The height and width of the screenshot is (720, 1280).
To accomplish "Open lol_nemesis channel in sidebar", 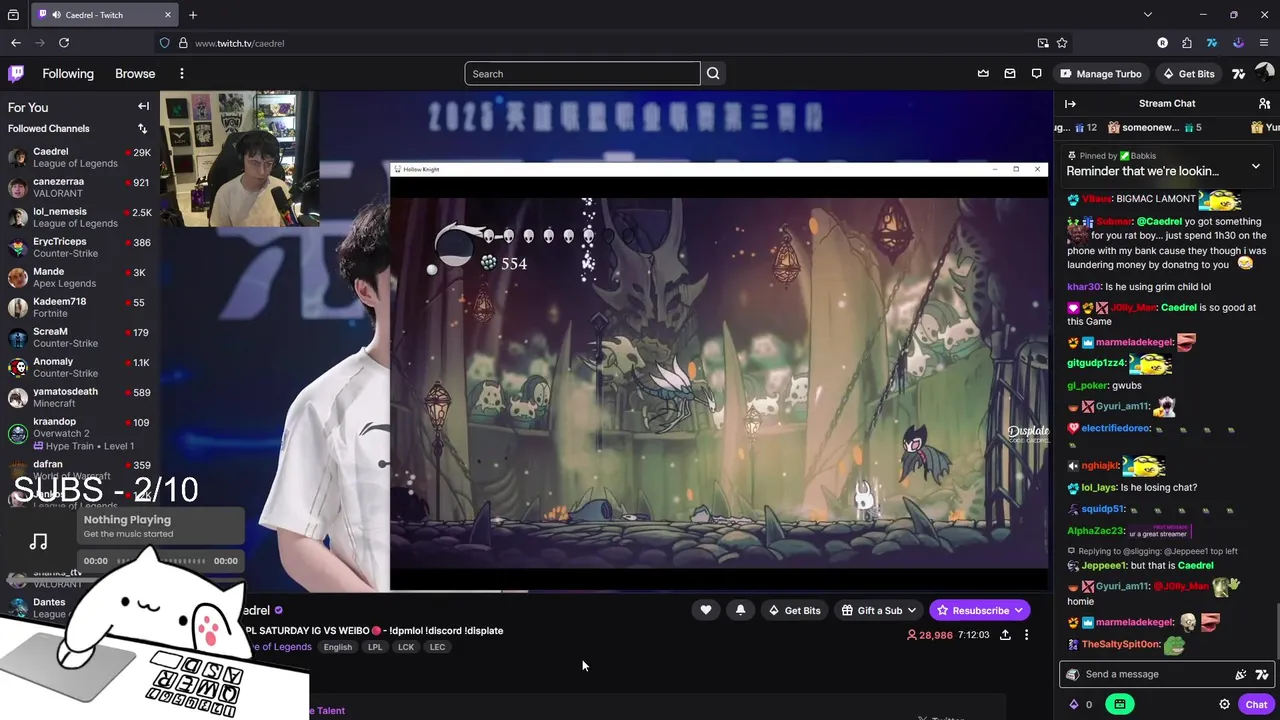I will pyautogui.click(x=79, y=218).
